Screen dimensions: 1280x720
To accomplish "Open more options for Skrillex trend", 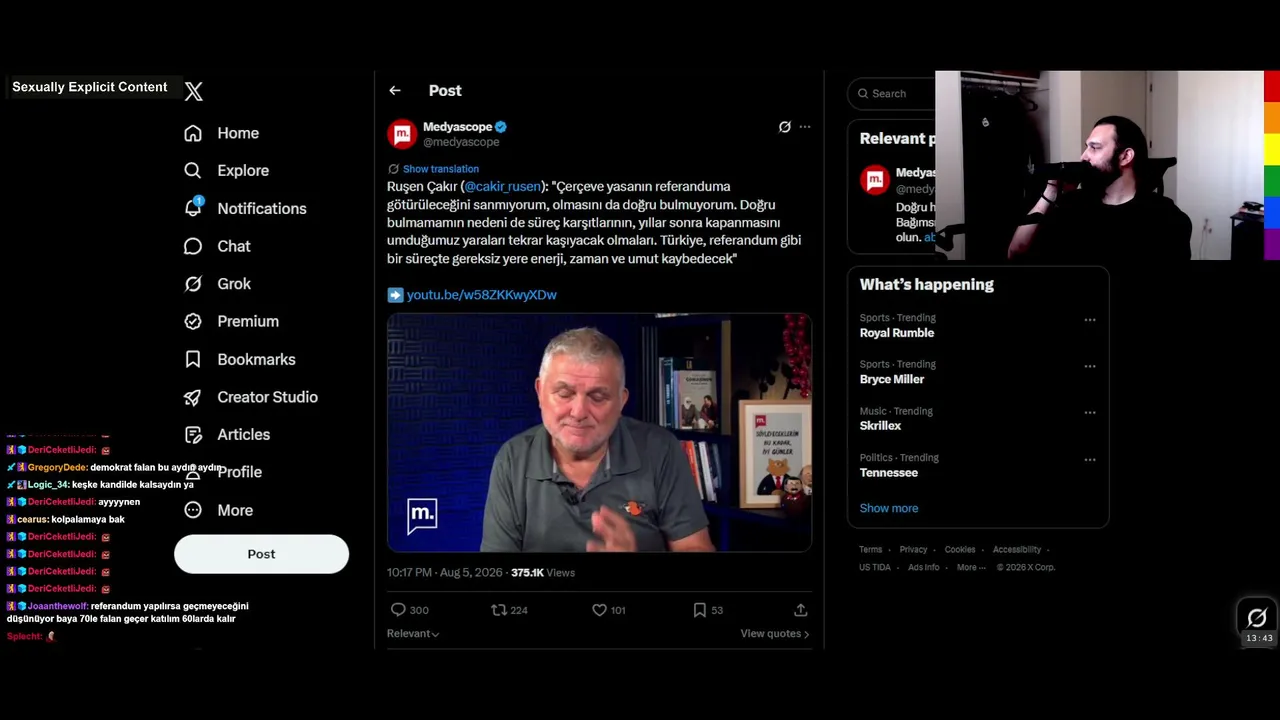I will [1090, 413].
